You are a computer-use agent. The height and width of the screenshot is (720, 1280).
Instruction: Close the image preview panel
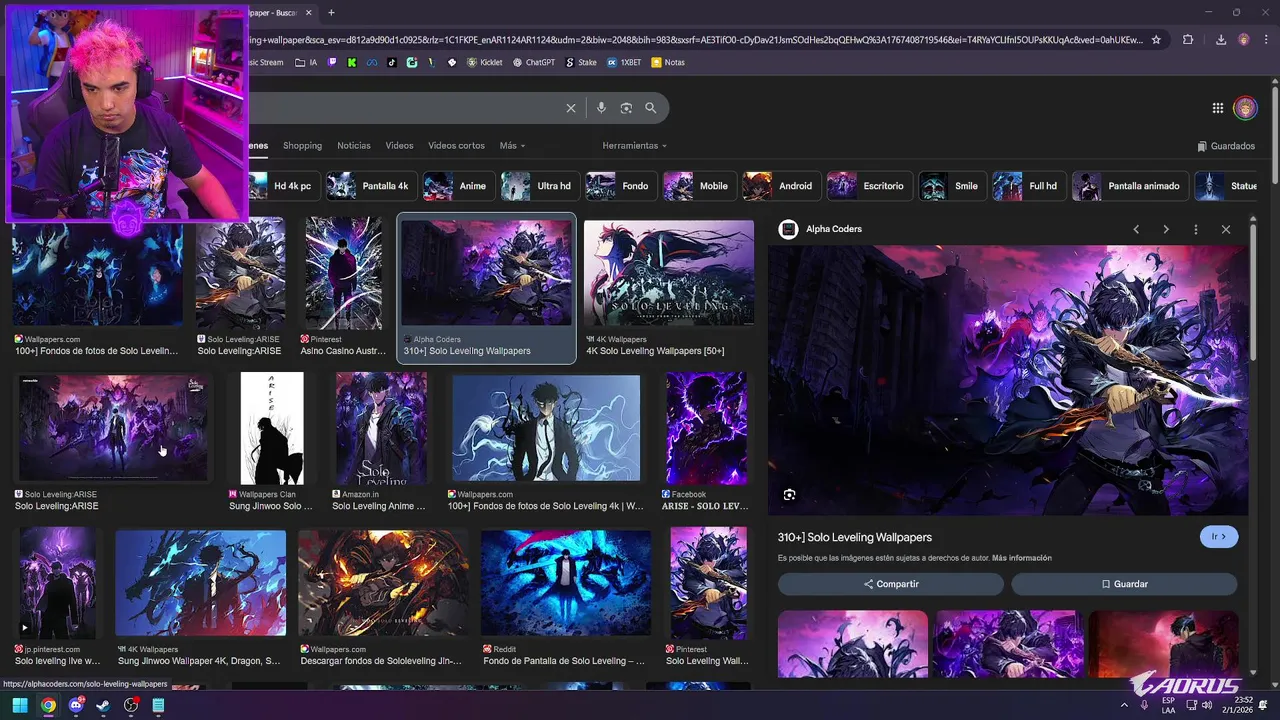click(1226, 229)
